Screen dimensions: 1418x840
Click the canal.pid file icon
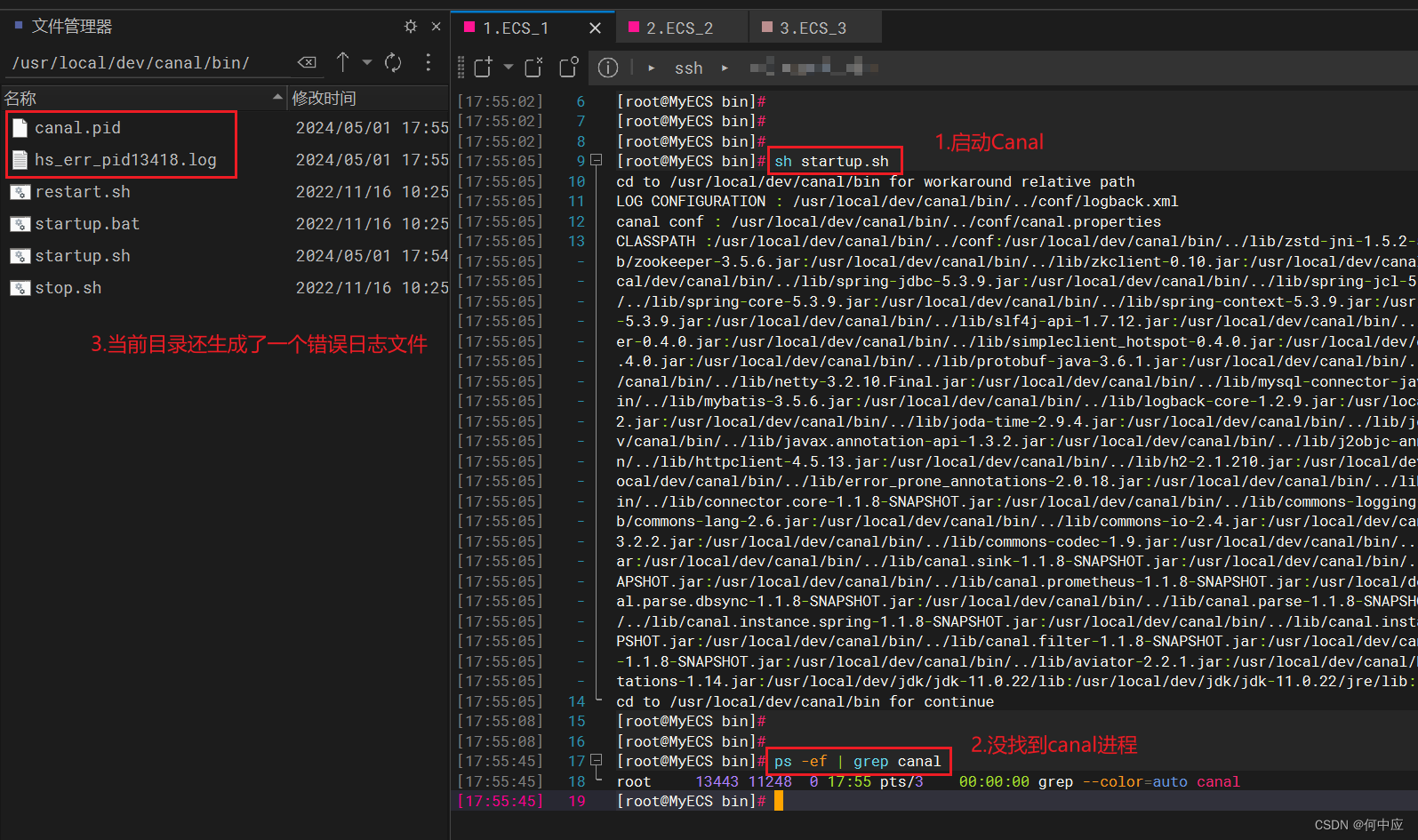(20, 128)
